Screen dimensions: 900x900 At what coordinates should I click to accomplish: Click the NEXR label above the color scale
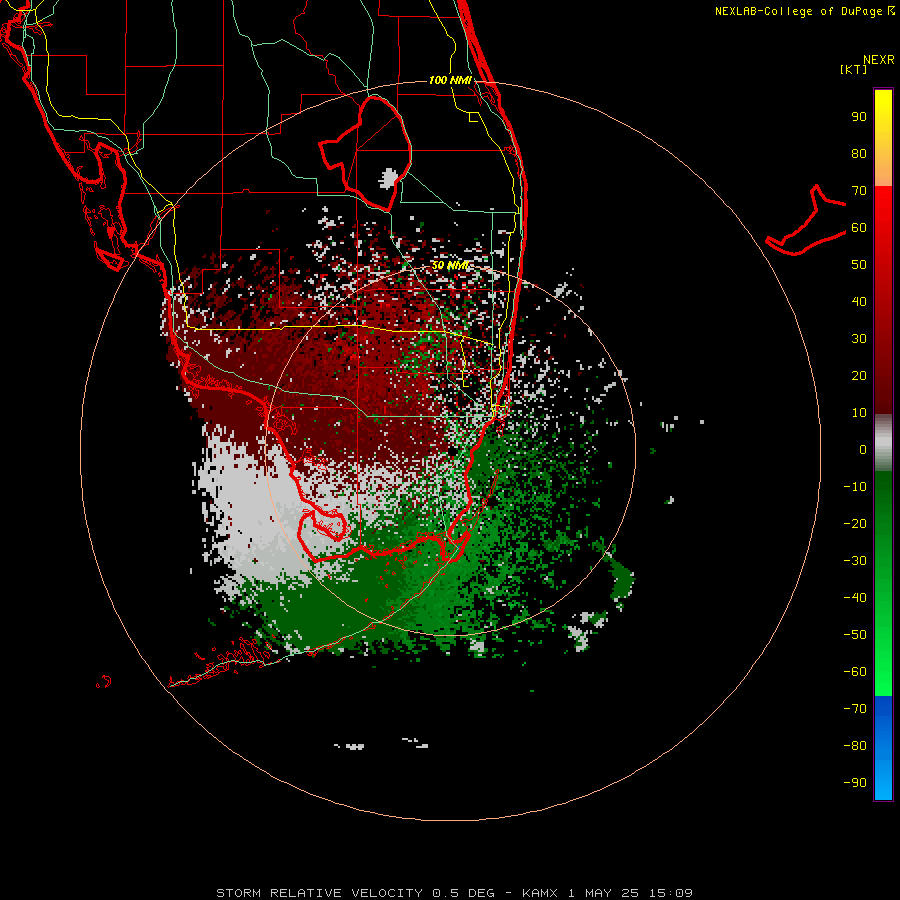point(879,60)
